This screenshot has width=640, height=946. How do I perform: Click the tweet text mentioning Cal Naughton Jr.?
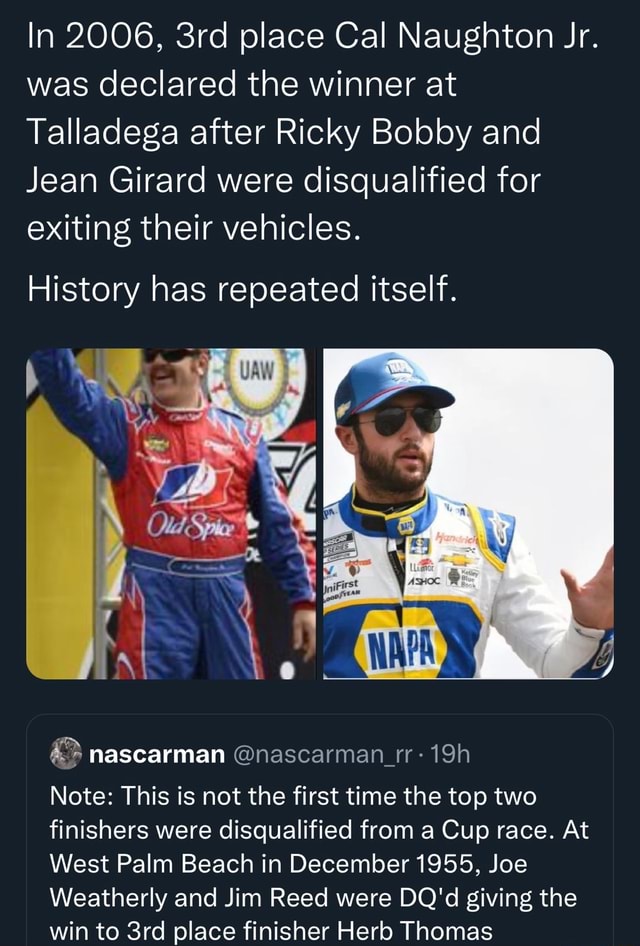313,37
